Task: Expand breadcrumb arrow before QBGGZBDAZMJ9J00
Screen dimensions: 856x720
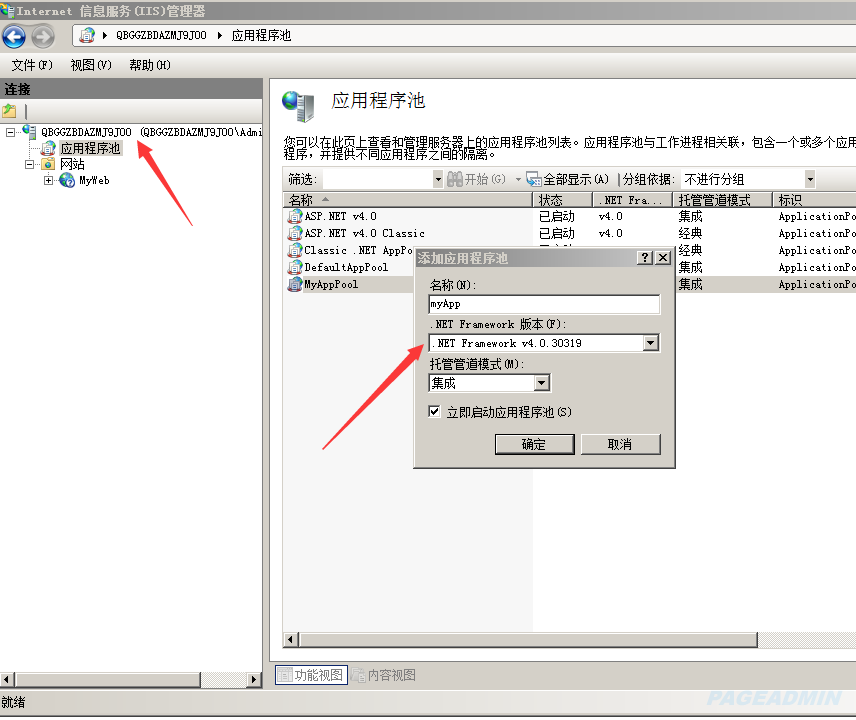Action: click(105, 35)
